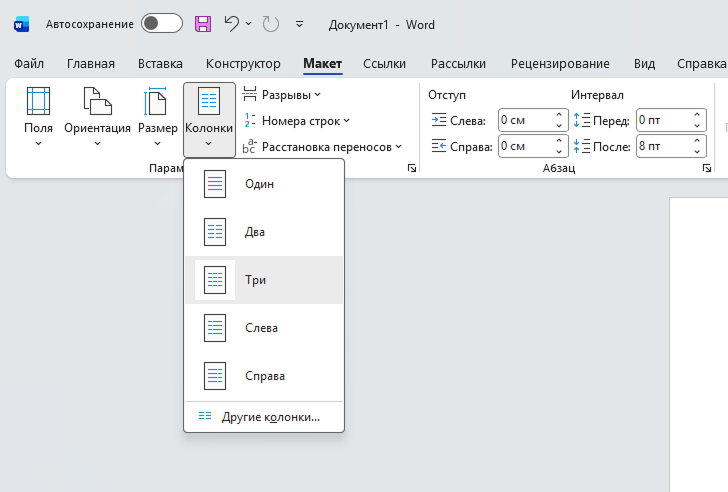The width and height of the screenshot is (728, 492).
Task: Open Другие колонки... dialog
Action: tap(264, 417)
